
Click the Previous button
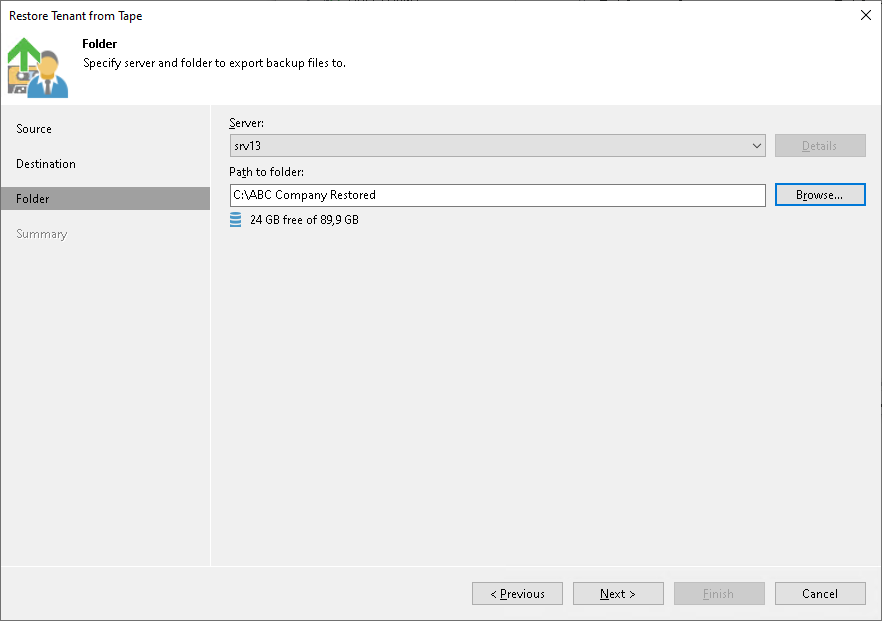point(517,593)
